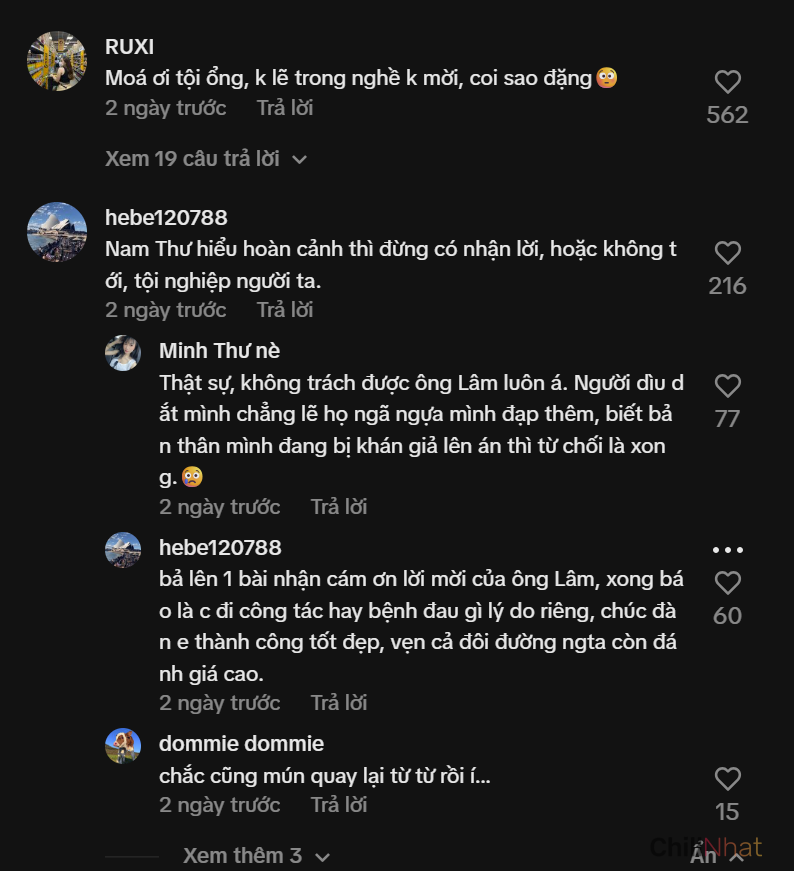794x871 pixels.
Task: Expand 'Xem 19 câu trả lời' replies
Action: [205, 159]
